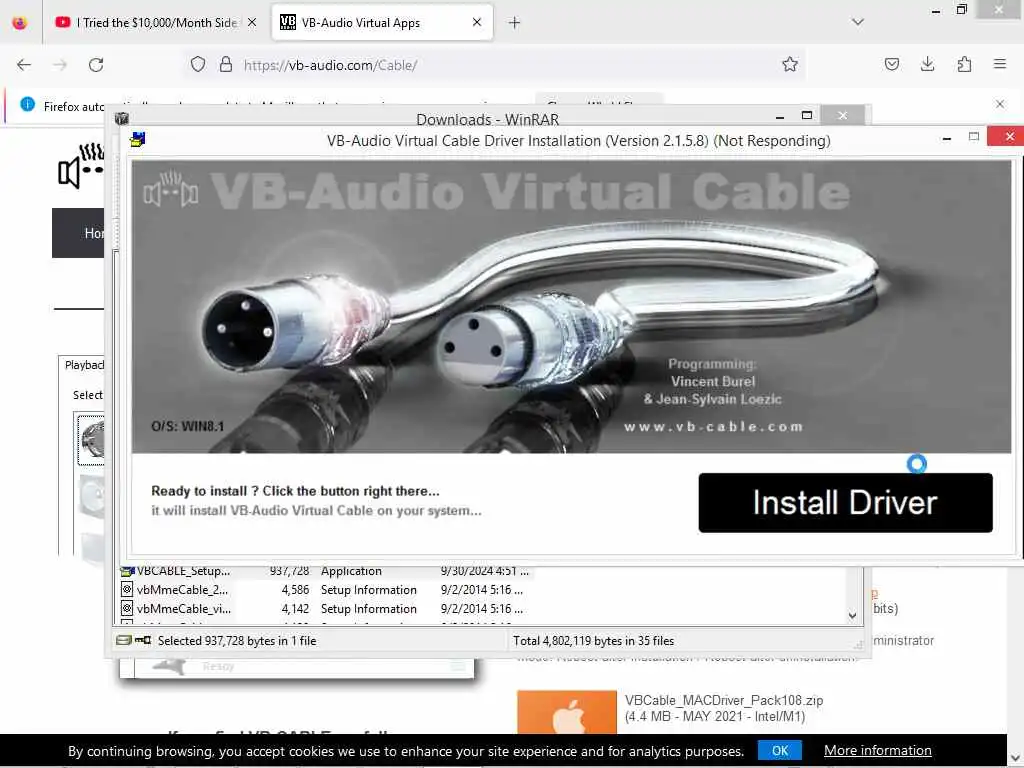Viewport: 1024px width, 768px height.
Task: Click the WinRAR status bar key icon
Action: [x=143, y=641]
